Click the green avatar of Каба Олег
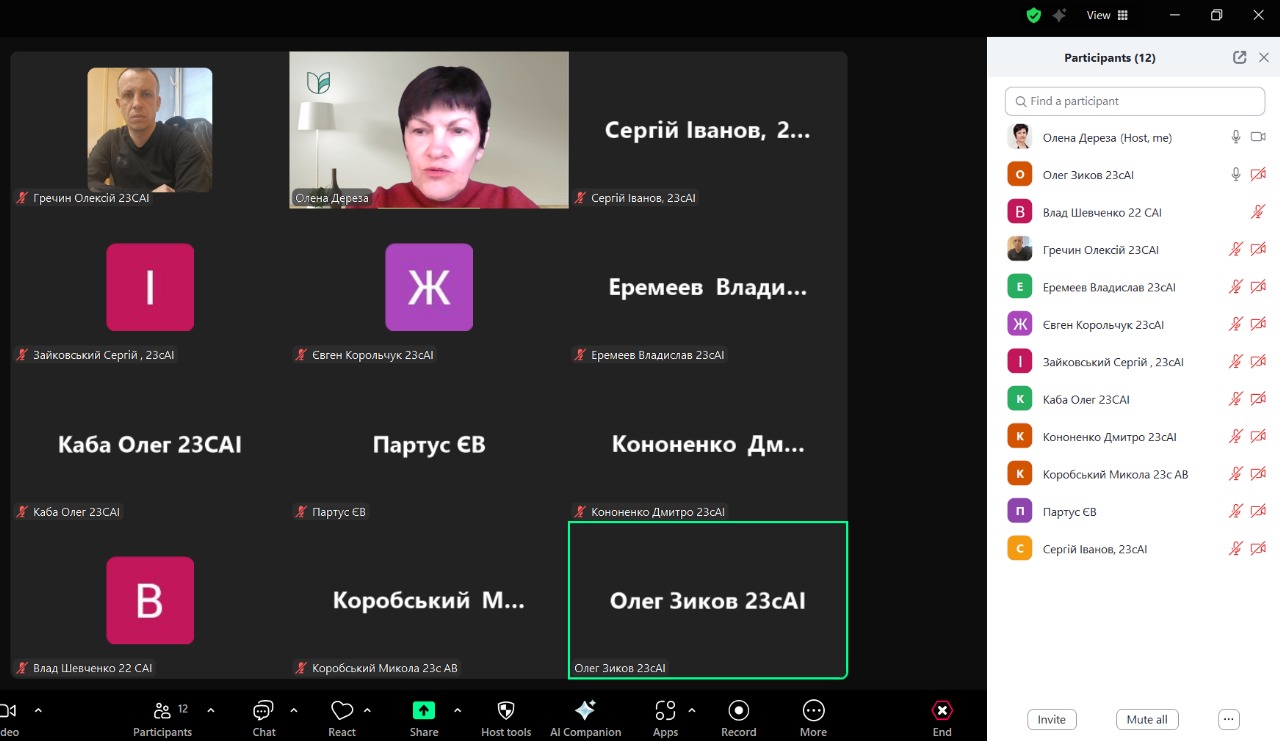This screenshot has height=741, width=1280. tap(1019, 399)
